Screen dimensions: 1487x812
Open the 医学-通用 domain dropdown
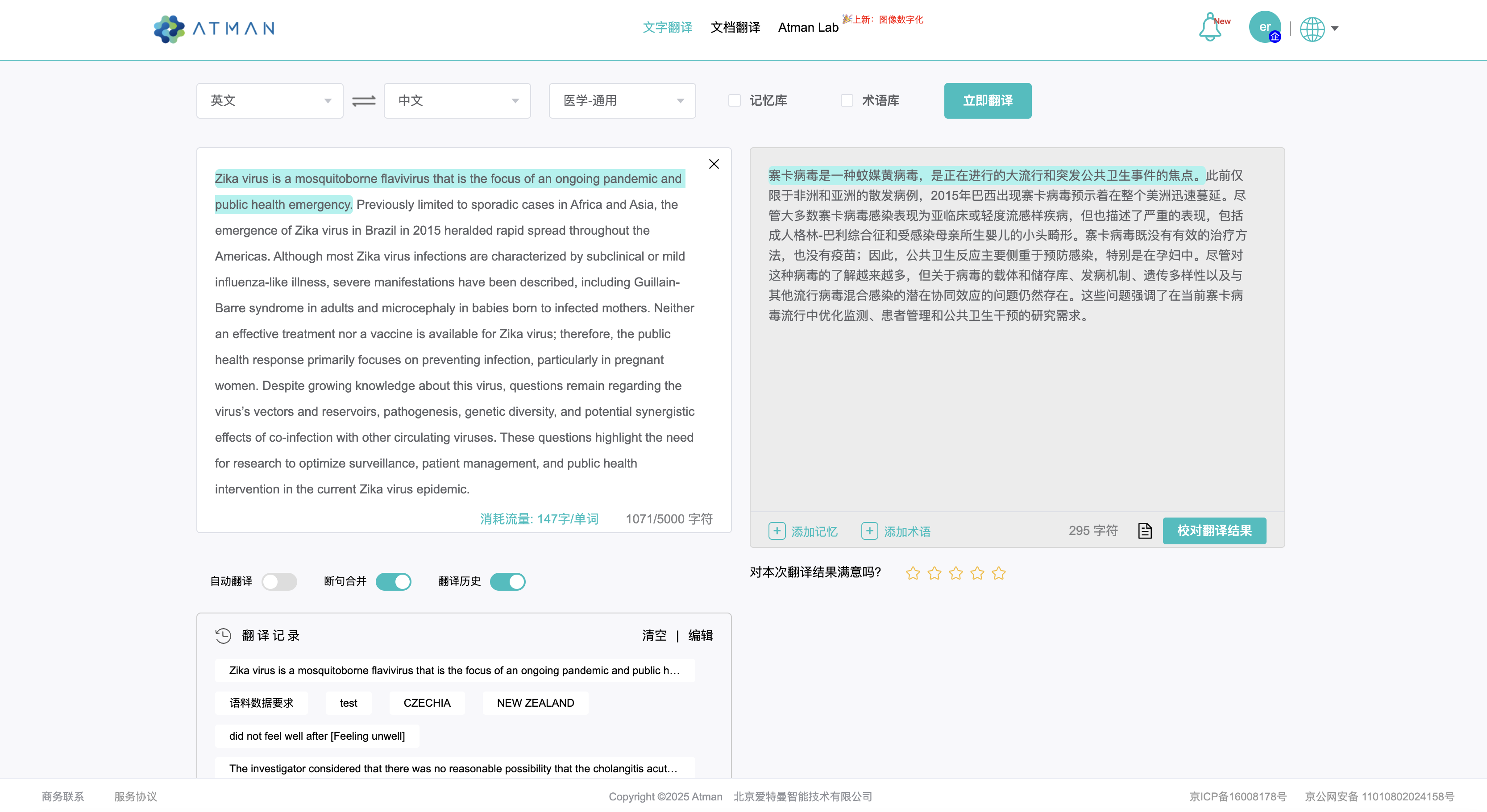622,100
